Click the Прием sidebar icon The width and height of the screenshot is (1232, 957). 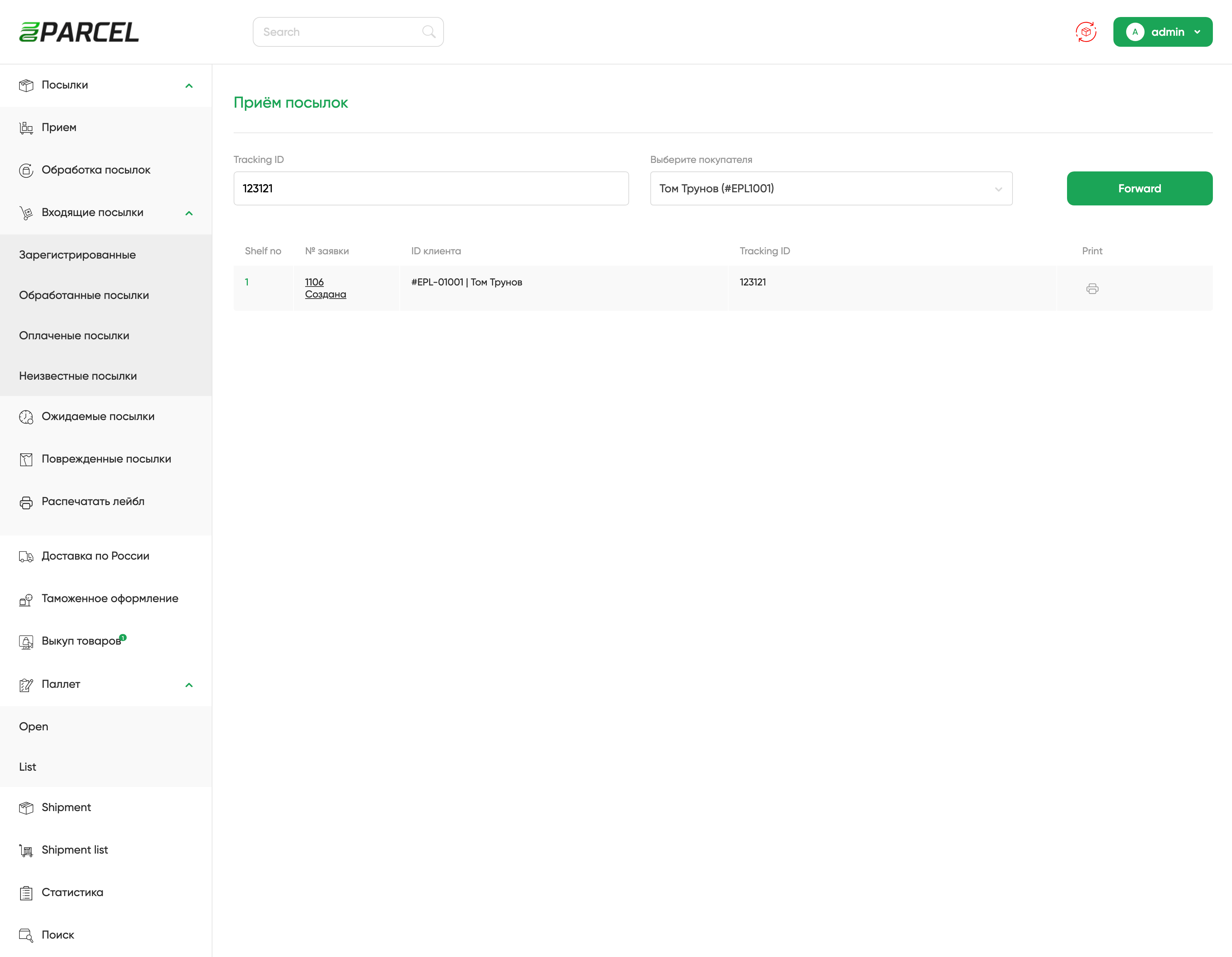click(26, 128)
